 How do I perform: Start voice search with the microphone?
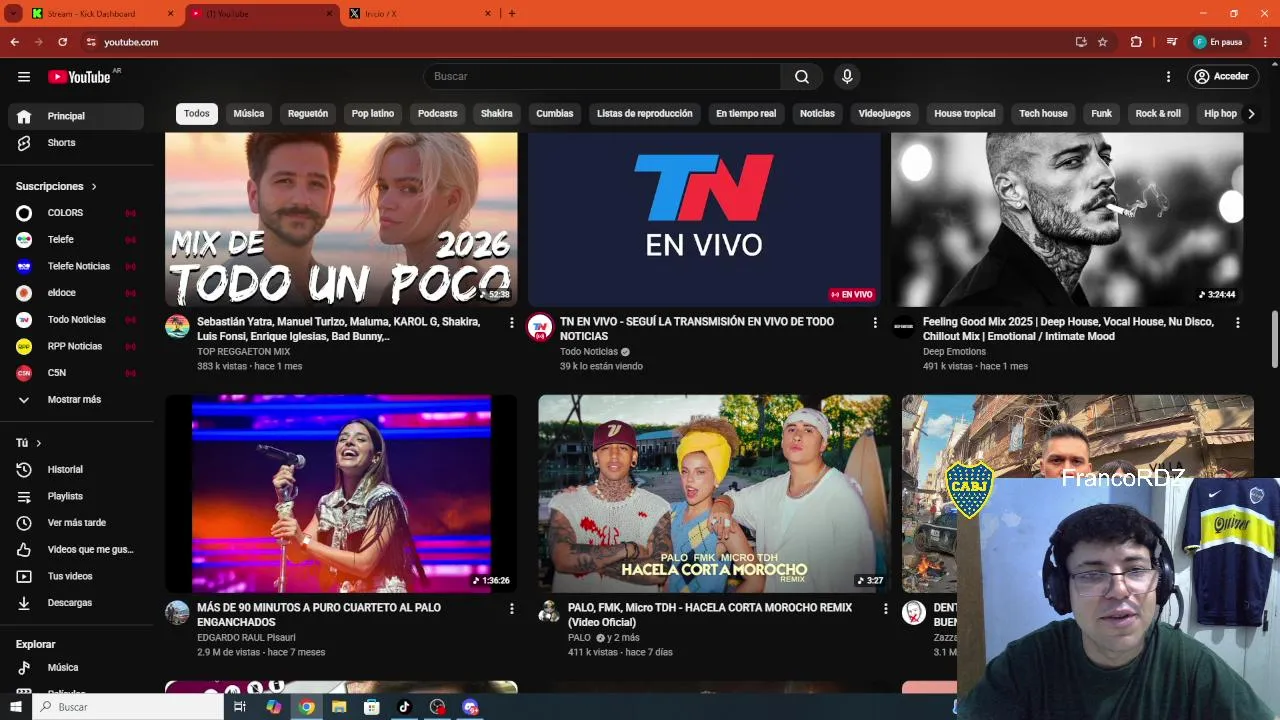(847, 77)
